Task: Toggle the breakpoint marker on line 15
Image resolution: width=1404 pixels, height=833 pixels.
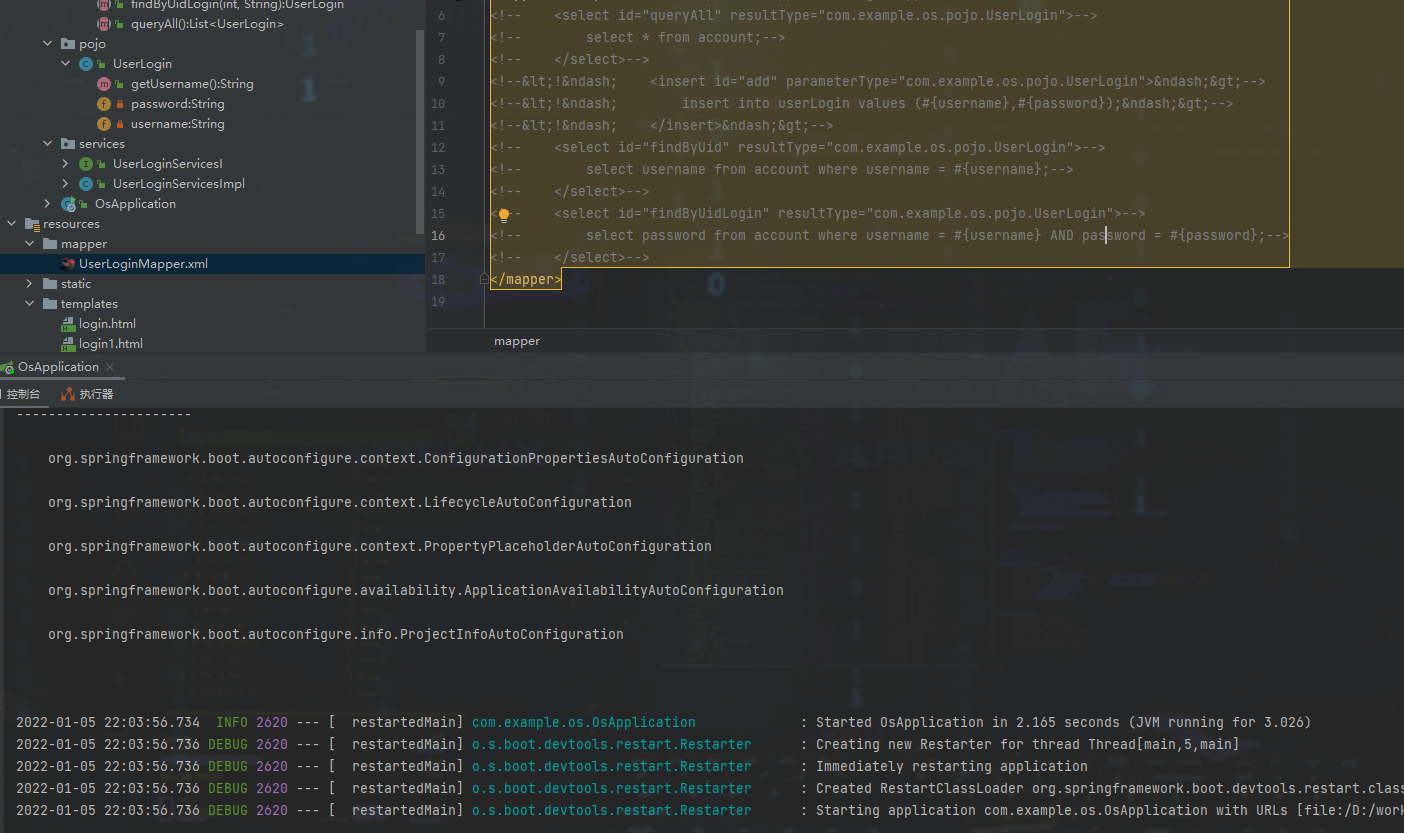Action: point(504,213)
